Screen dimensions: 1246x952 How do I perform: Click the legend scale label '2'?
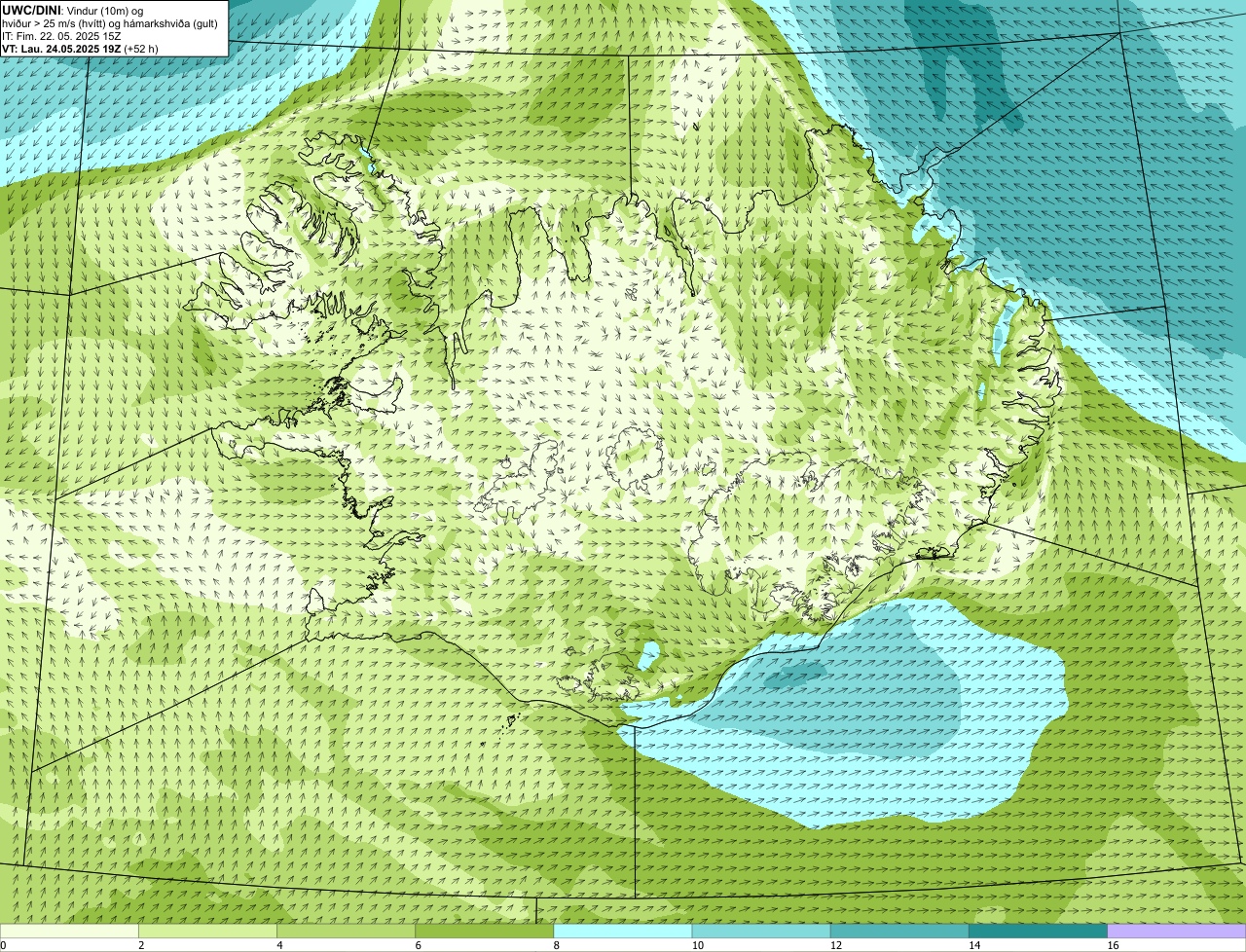click(x=141, y=945)
